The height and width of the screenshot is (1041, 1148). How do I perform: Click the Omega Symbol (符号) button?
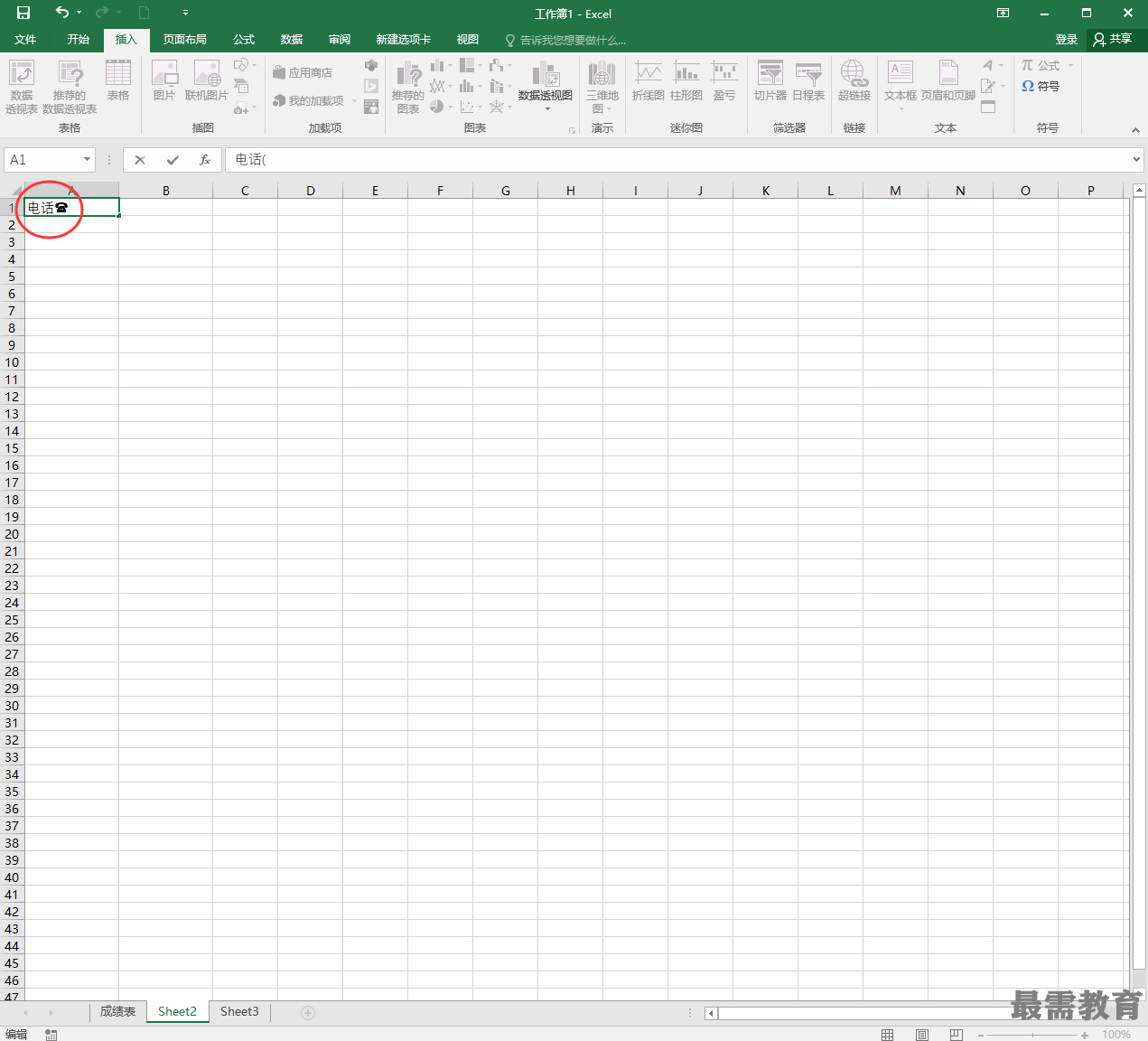tap(1041, 86)
